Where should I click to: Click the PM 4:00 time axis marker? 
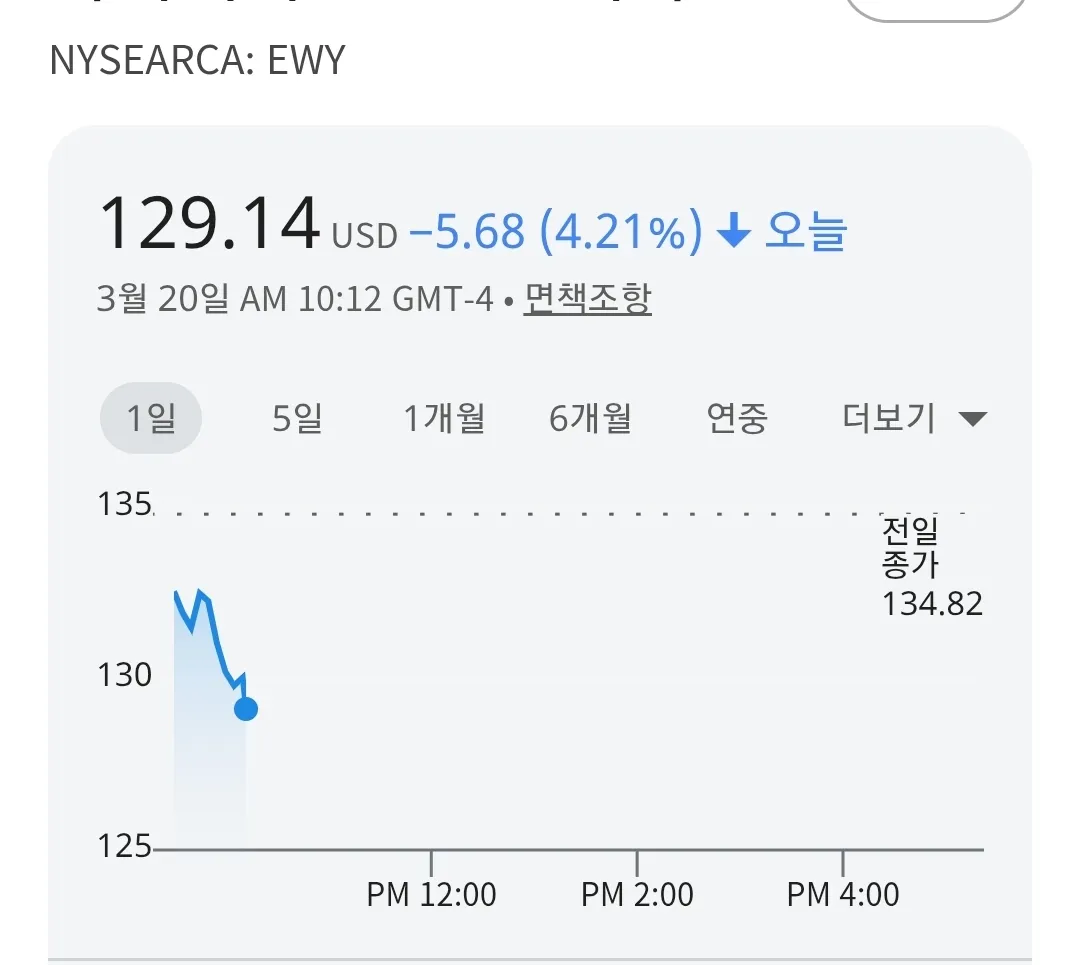click(843, 893)
